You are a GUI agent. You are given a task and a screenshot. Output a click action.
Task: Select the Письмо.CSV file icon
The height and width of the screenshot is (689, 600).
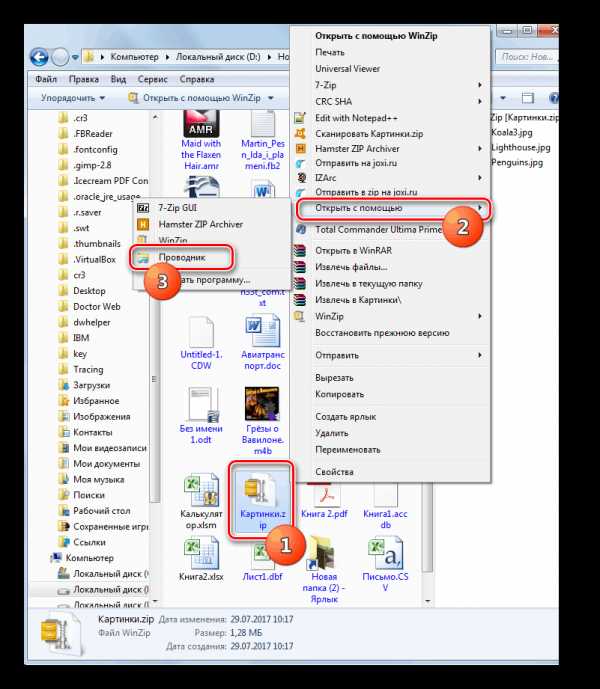point(385,552)
